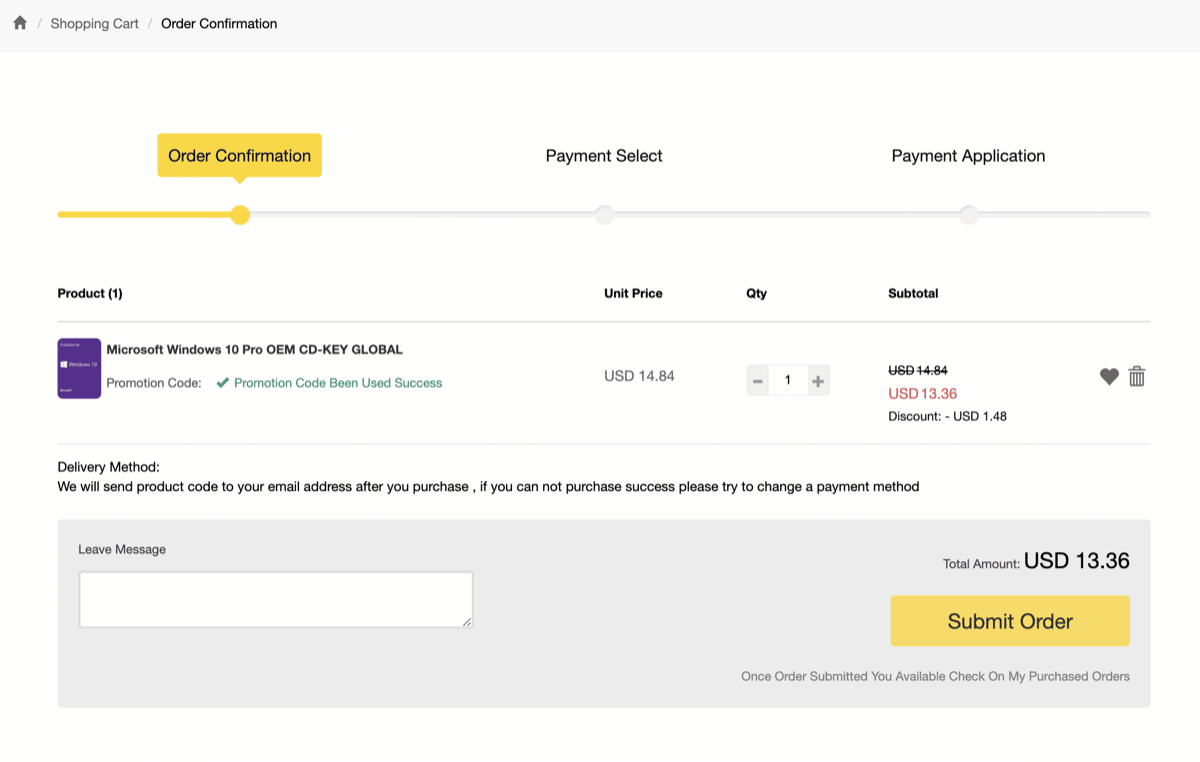Open the Windows 10 Pro product thumbnail

(x=79, y=368)
